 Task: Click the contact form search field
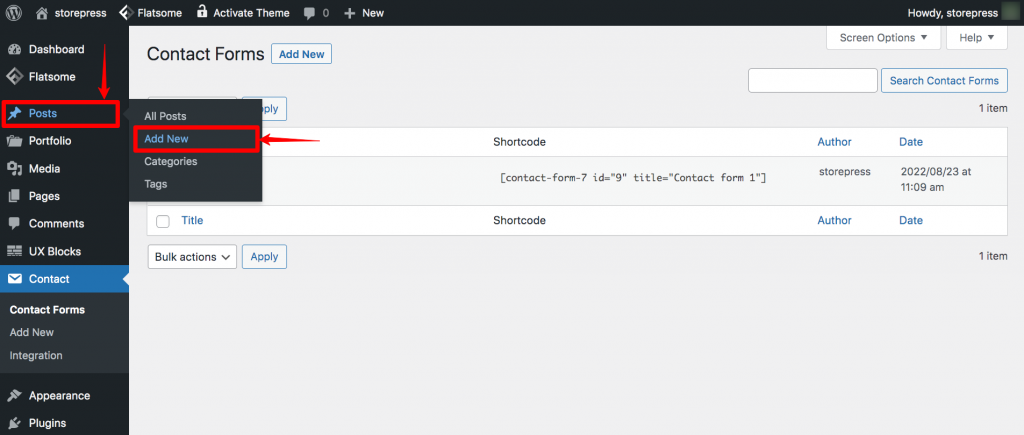pos(812,80)
